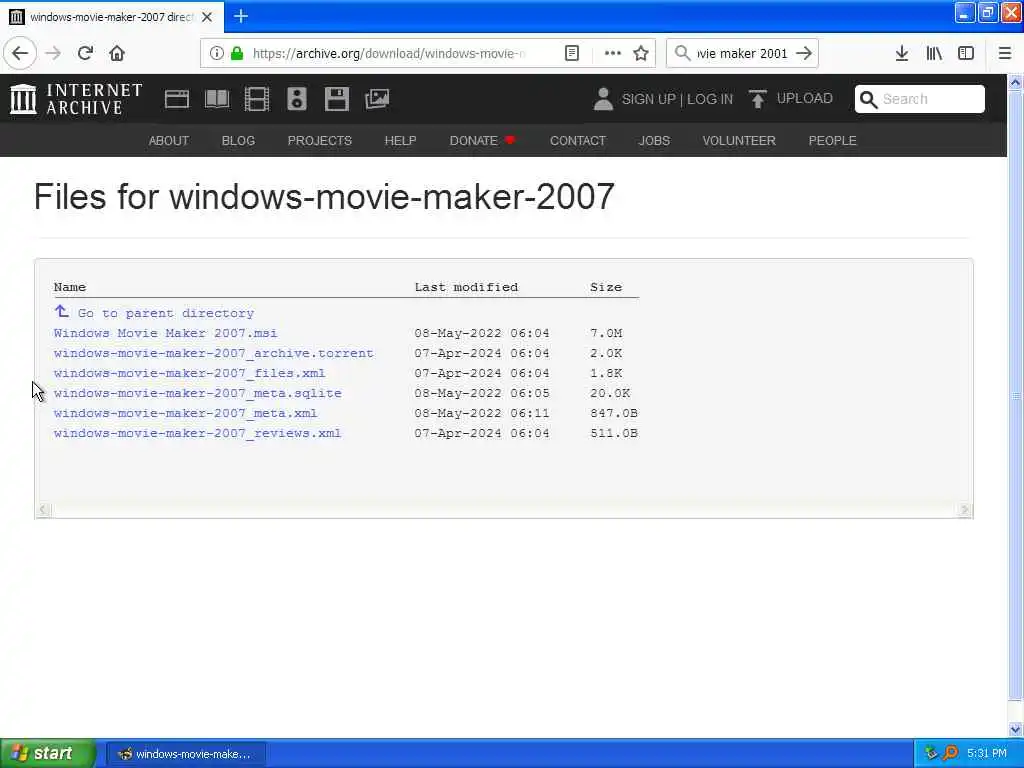Go back to previous page

[x=20, y=53]
